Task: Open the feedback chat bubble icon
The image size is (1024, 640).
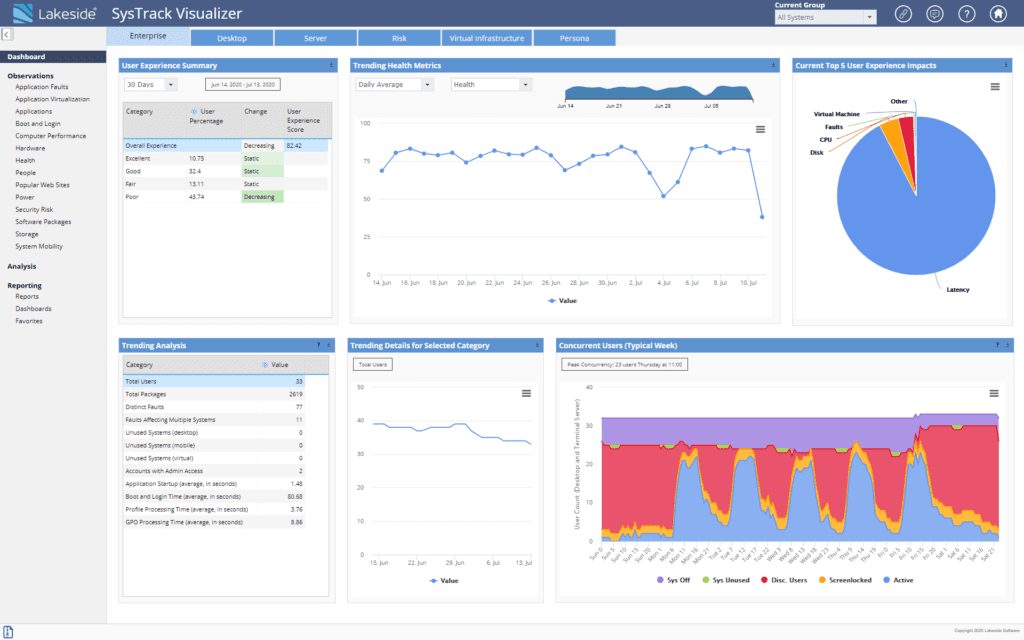Action: tap(935, 14)
